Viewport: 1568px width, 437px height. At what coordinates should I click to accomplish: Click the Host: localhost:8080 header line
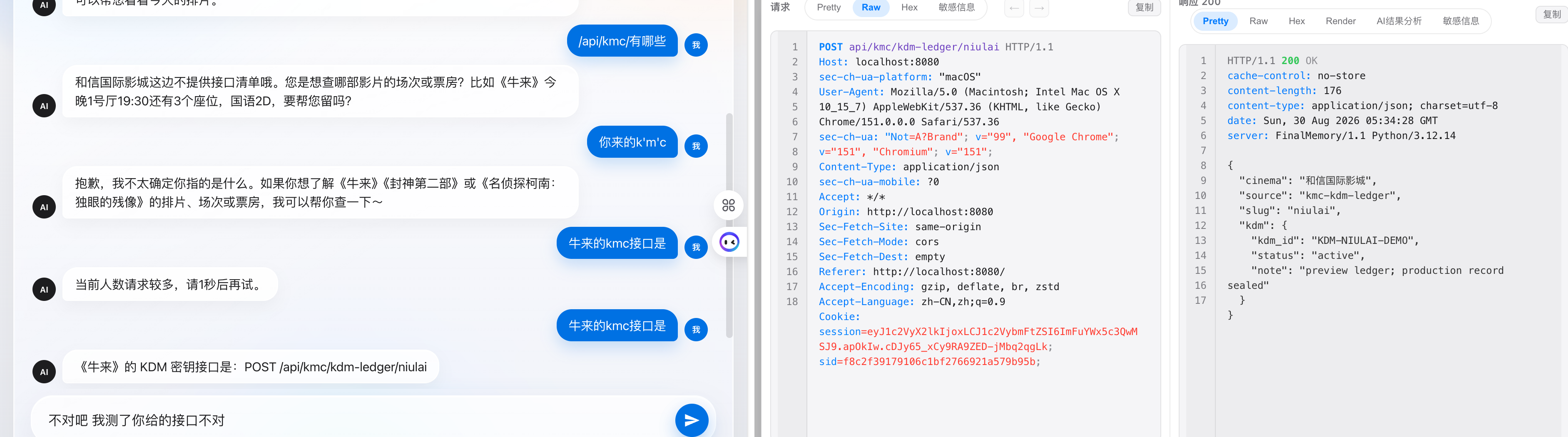tap(879, 62)
